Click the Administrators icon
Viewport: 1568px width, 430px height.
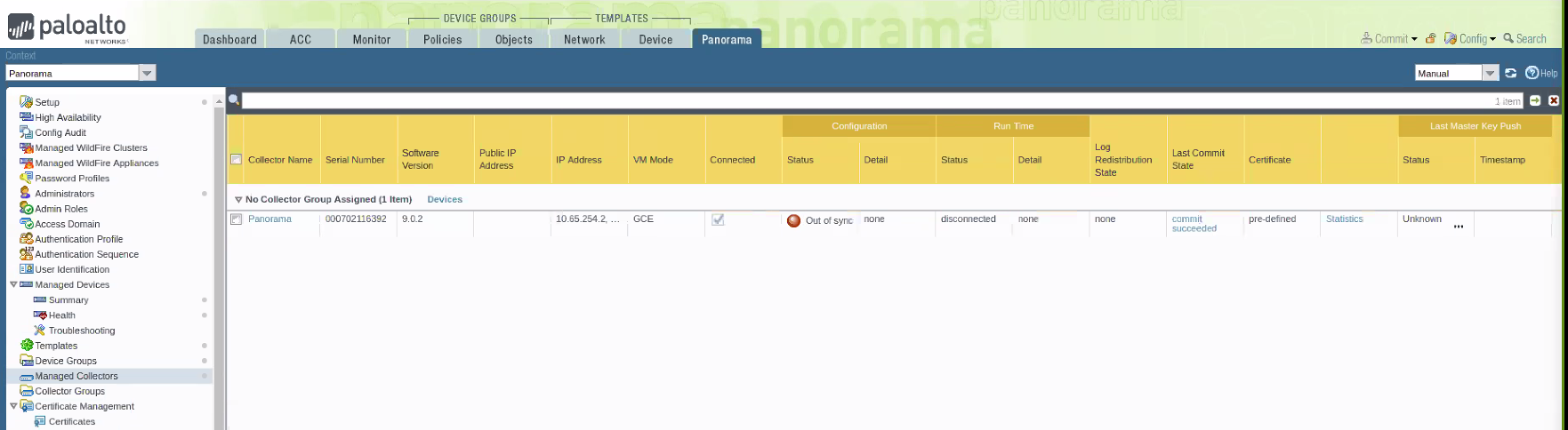[x=27, y=193]
